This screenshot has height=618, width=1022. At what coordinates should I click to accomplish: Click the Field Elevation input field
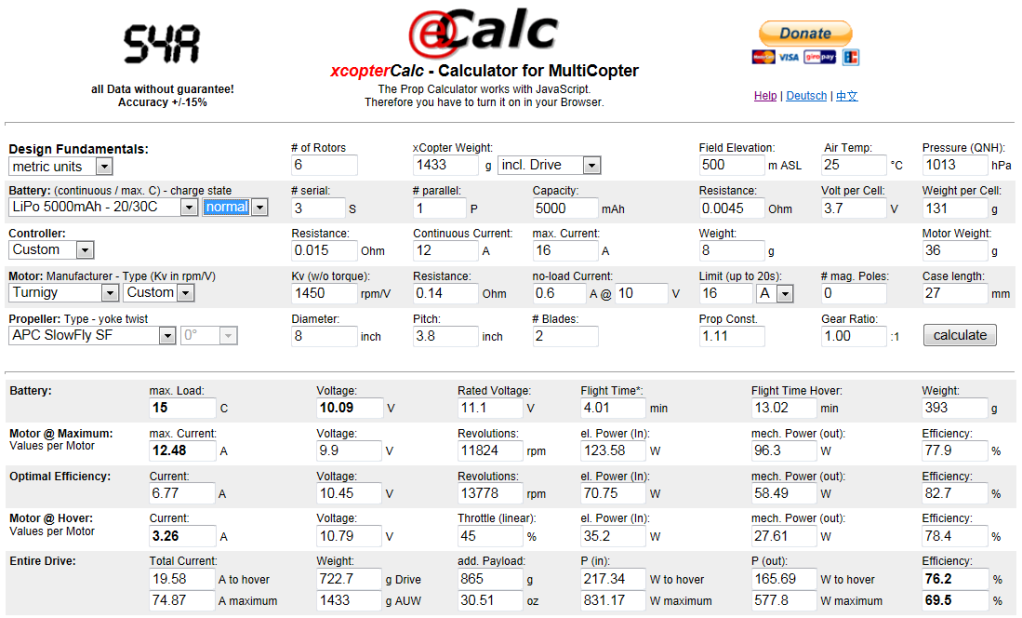coord(731,165)
